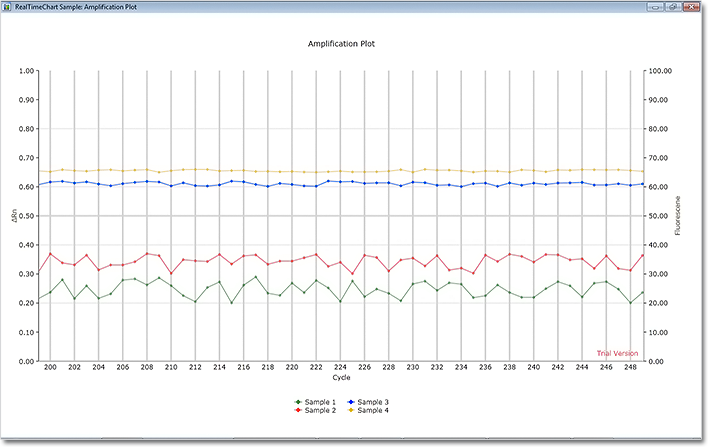Select the Sample 2 legend label
The width and height of the screenshot is (708, 447).
[320, 411]
